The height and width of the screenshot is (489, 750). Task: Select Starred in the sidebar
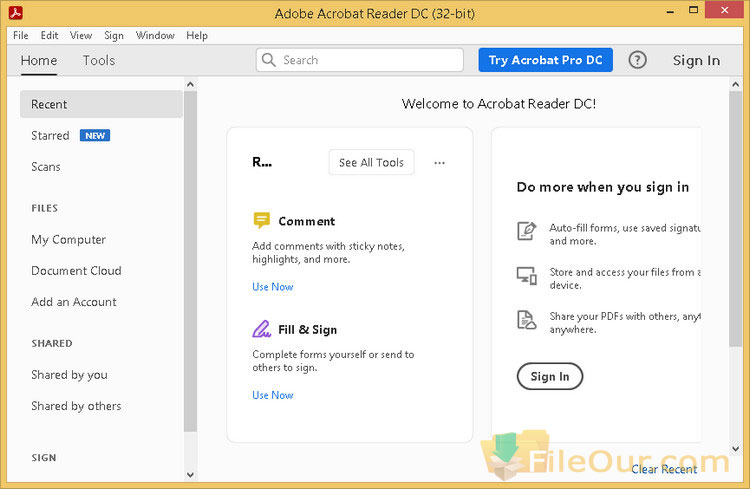tap(50, 135)
